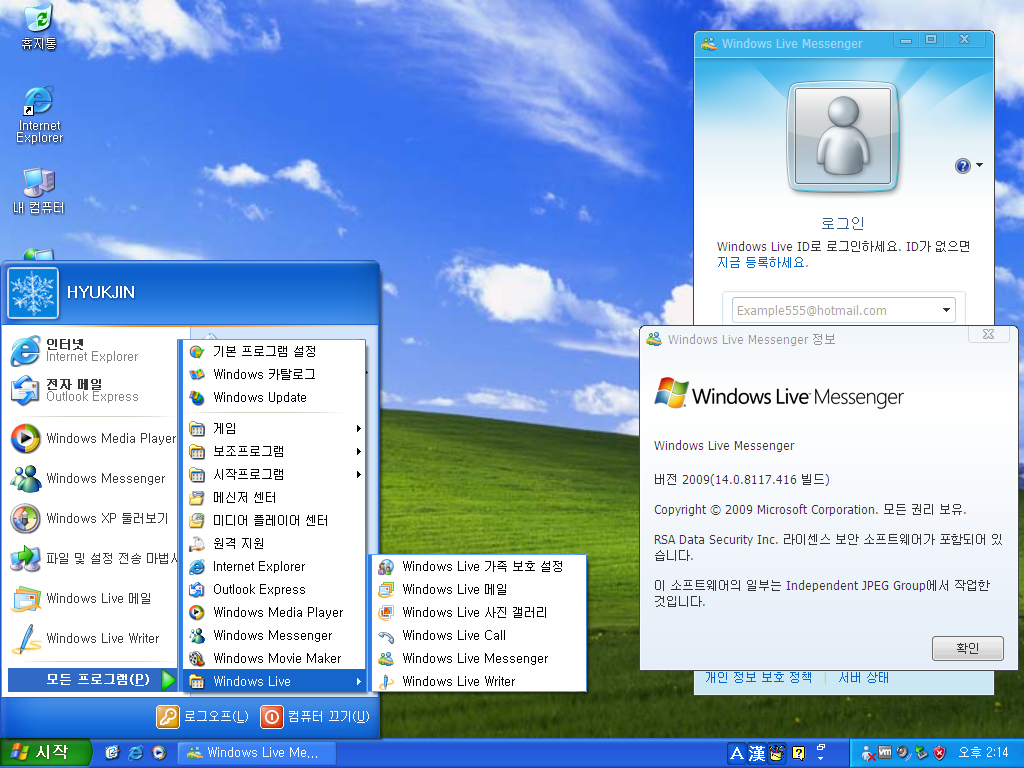Open Windows Media Player in All Programs list

tap(274, 612)
